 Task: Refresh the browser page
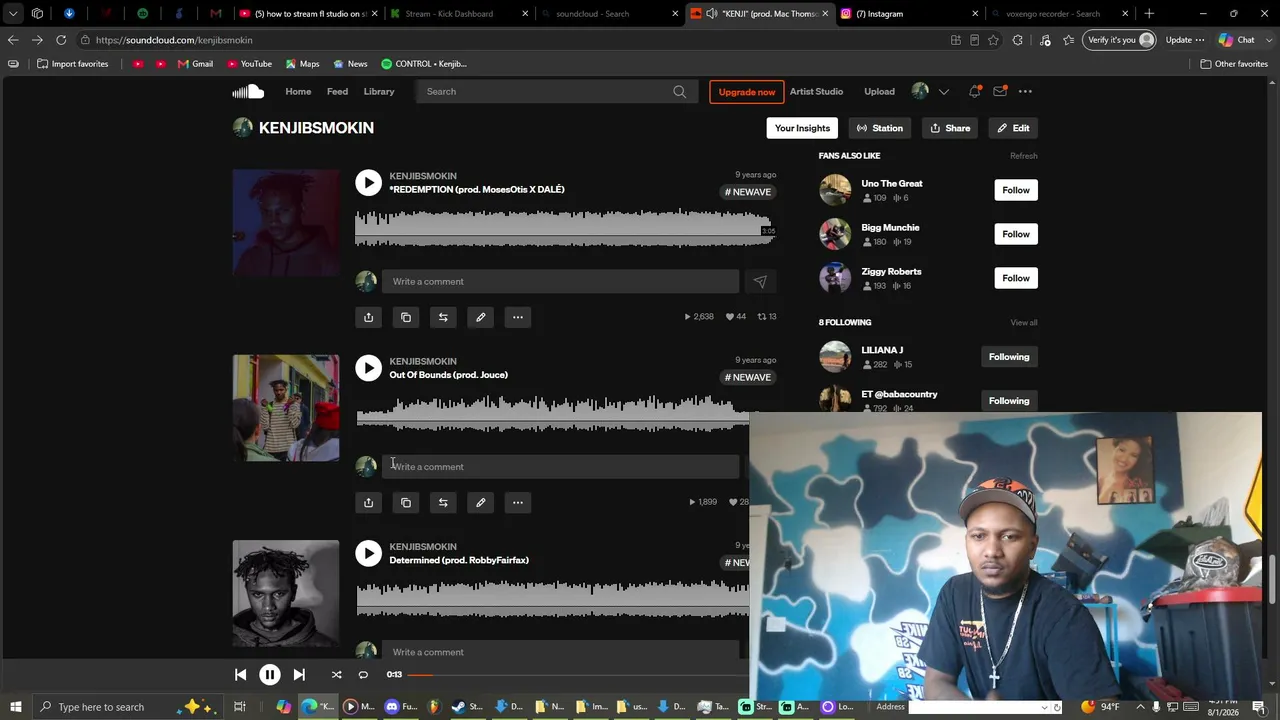tap(61, 40)
